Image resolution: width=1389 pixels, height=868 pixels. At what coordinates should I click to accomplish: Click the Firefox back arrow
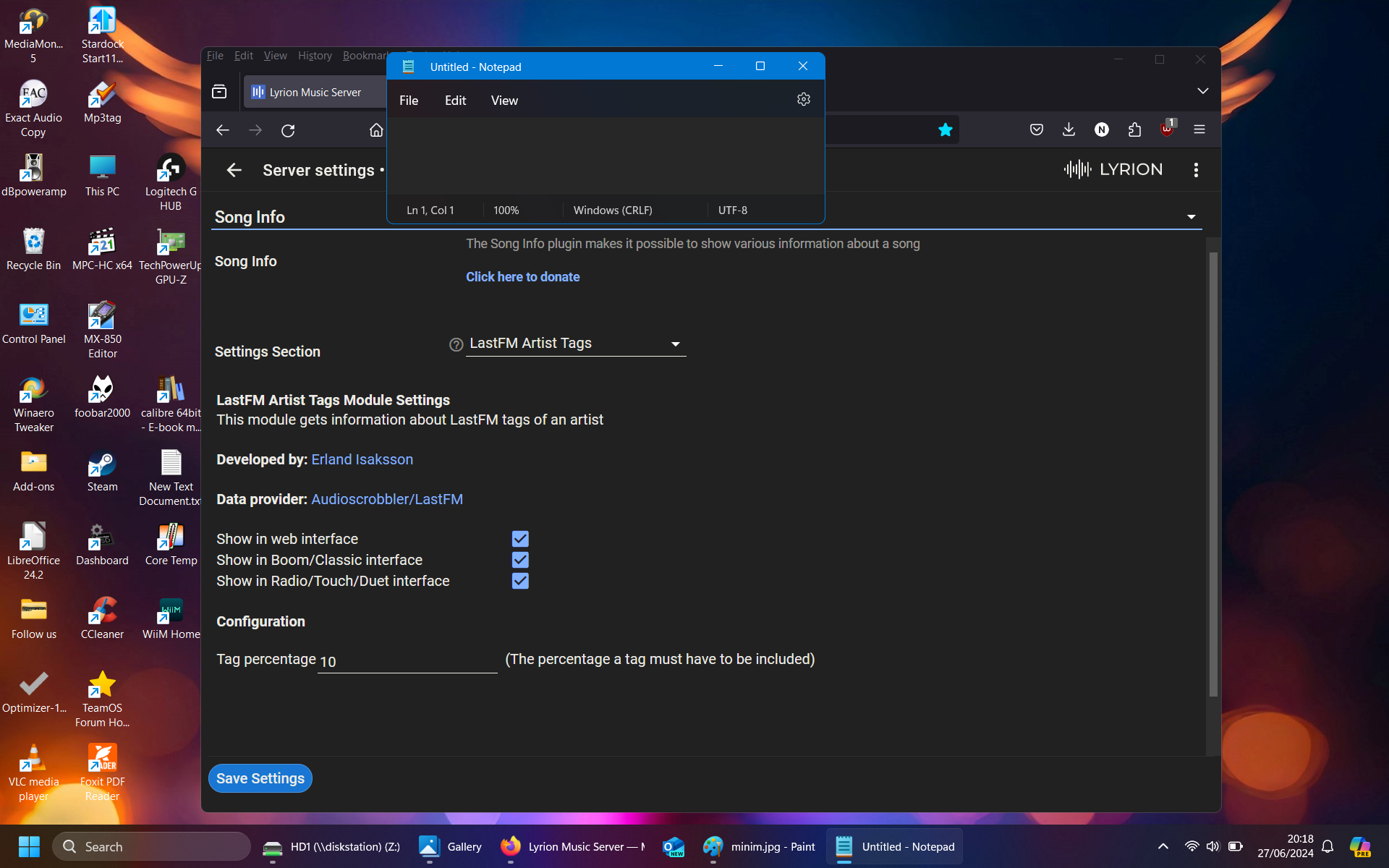click(223, 130)
